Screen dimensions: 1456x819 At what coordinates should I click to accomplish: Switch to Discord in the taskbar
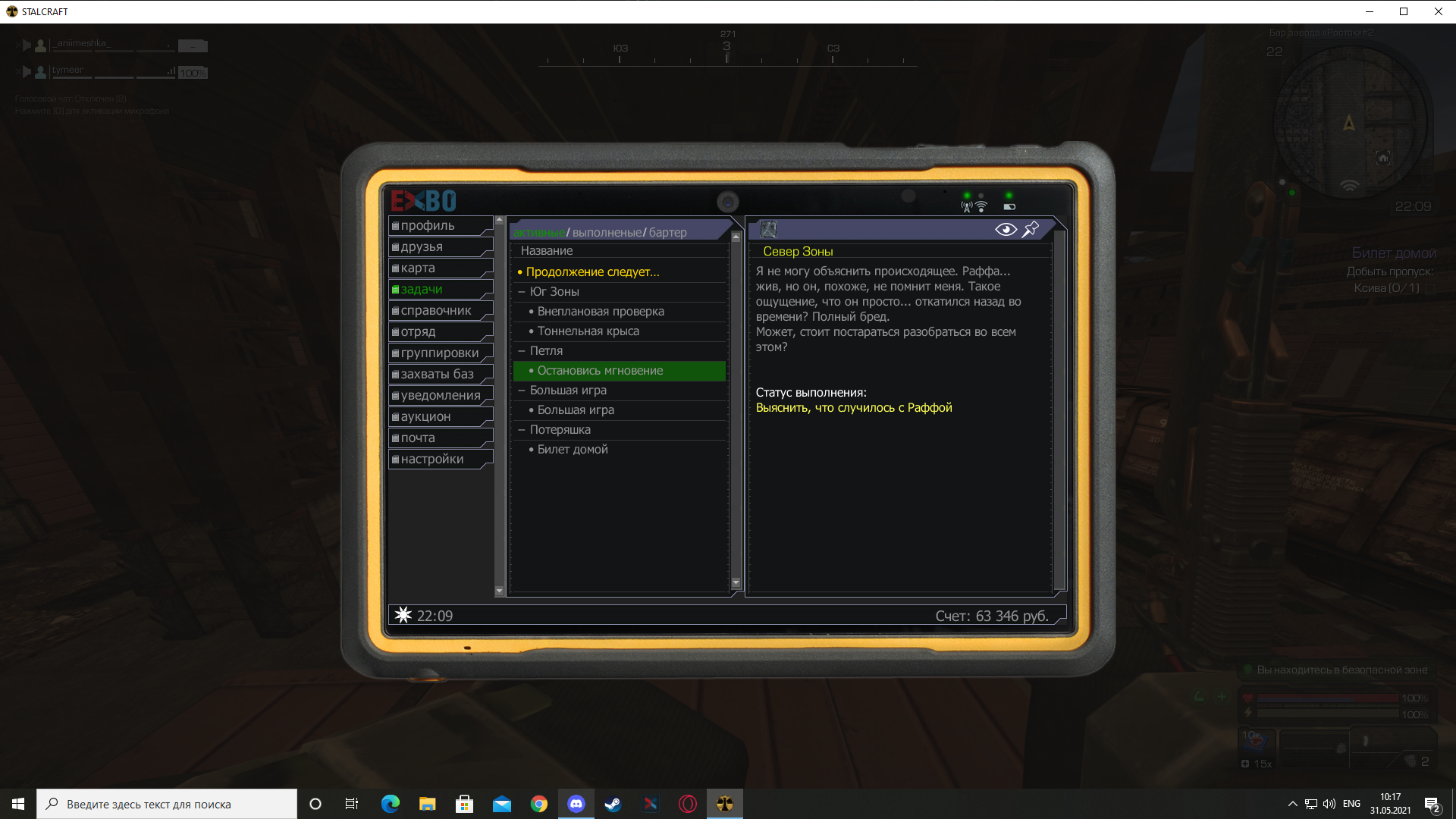576,804
